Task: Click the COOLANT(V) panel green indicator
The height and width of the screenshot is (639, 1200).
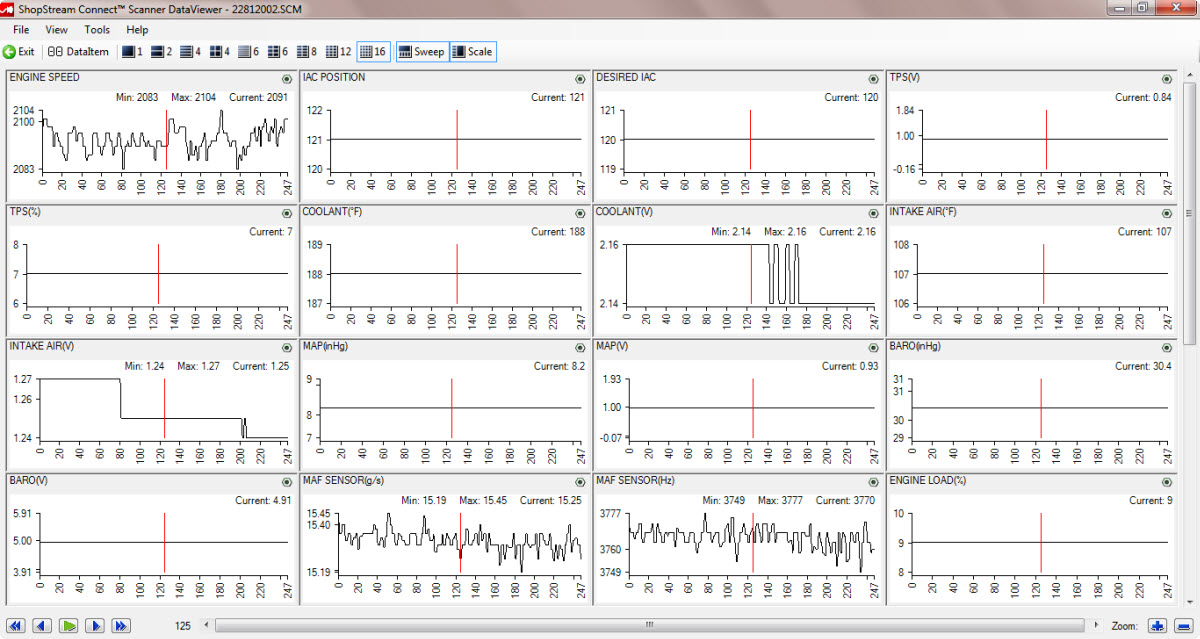Action: point(873,213)
